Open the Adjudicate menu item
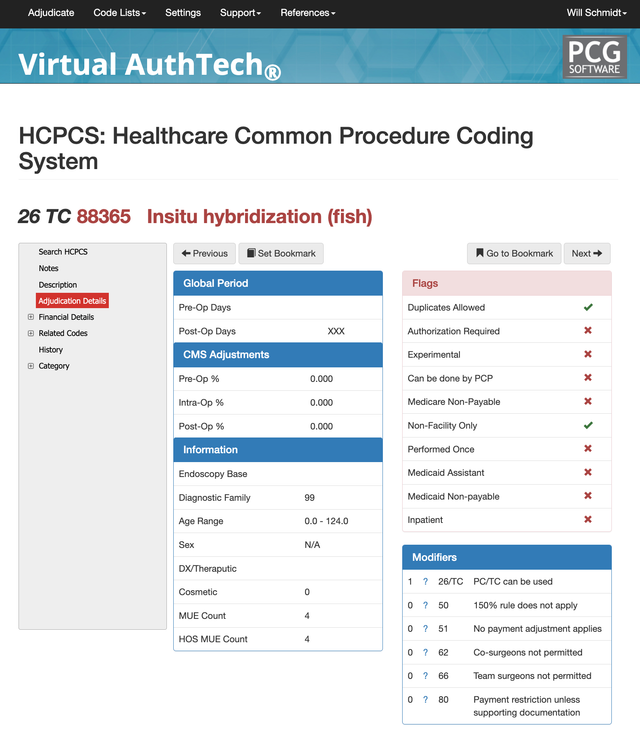 [51, 13]
